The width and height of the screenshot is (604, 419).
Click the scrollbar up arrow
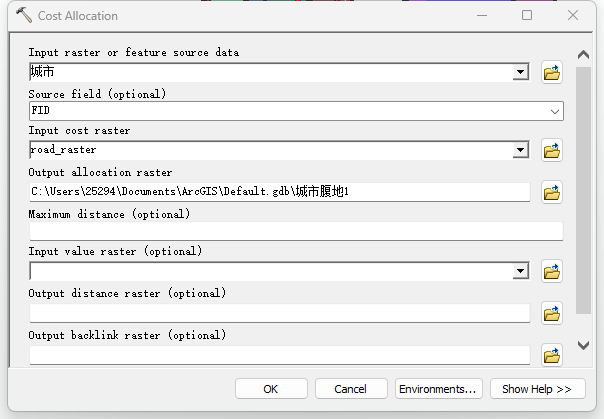(x=583, y=55)
